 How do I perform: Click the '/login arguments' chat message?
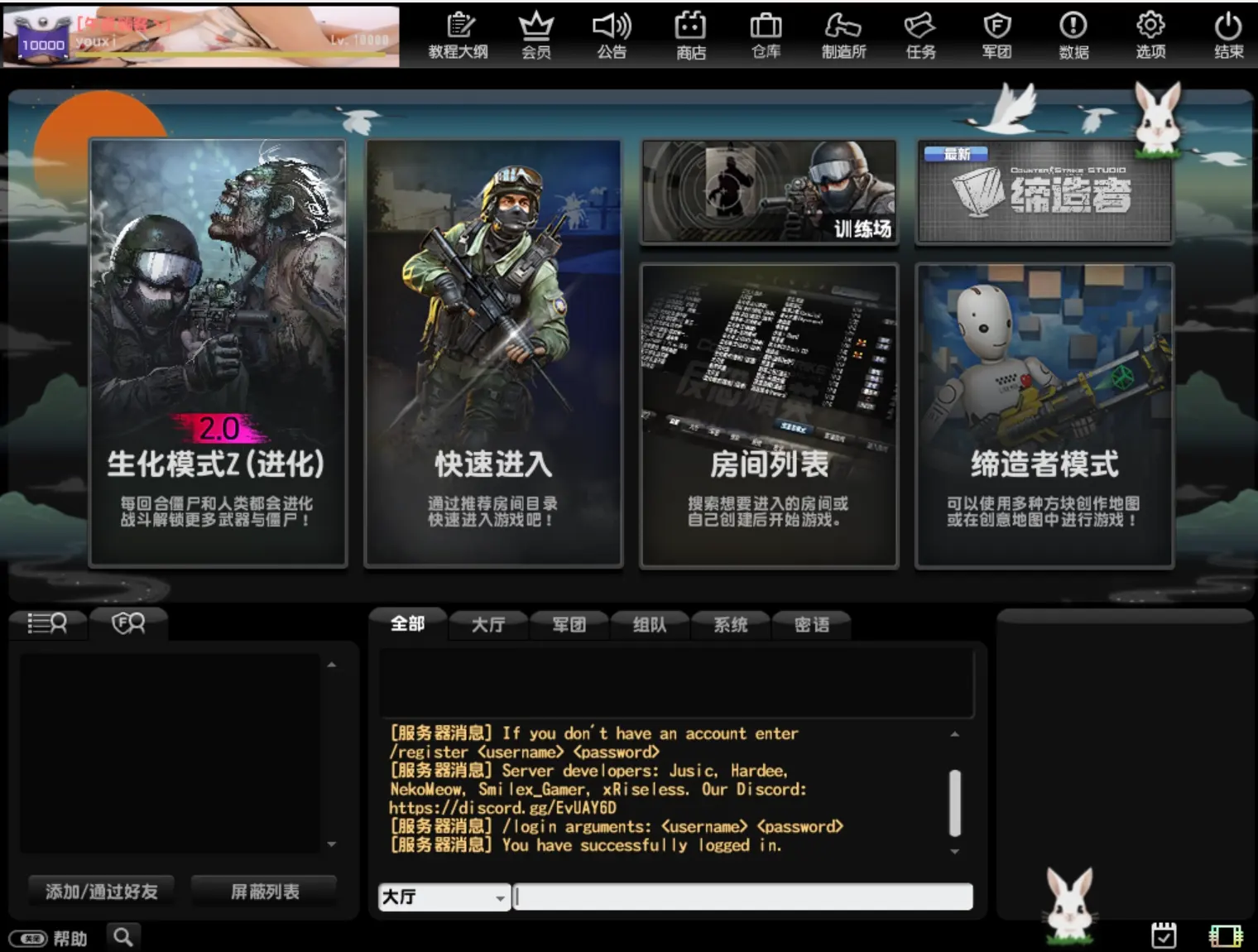point(617,826)
